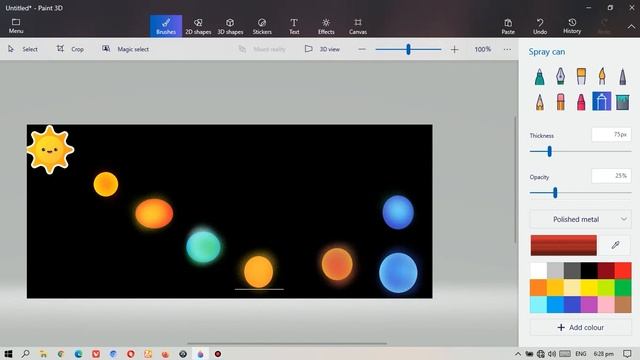Pick the yellow colour swatch
This screenshot has width=640, height=360.
pyautogui.click(x=589, y=288)
